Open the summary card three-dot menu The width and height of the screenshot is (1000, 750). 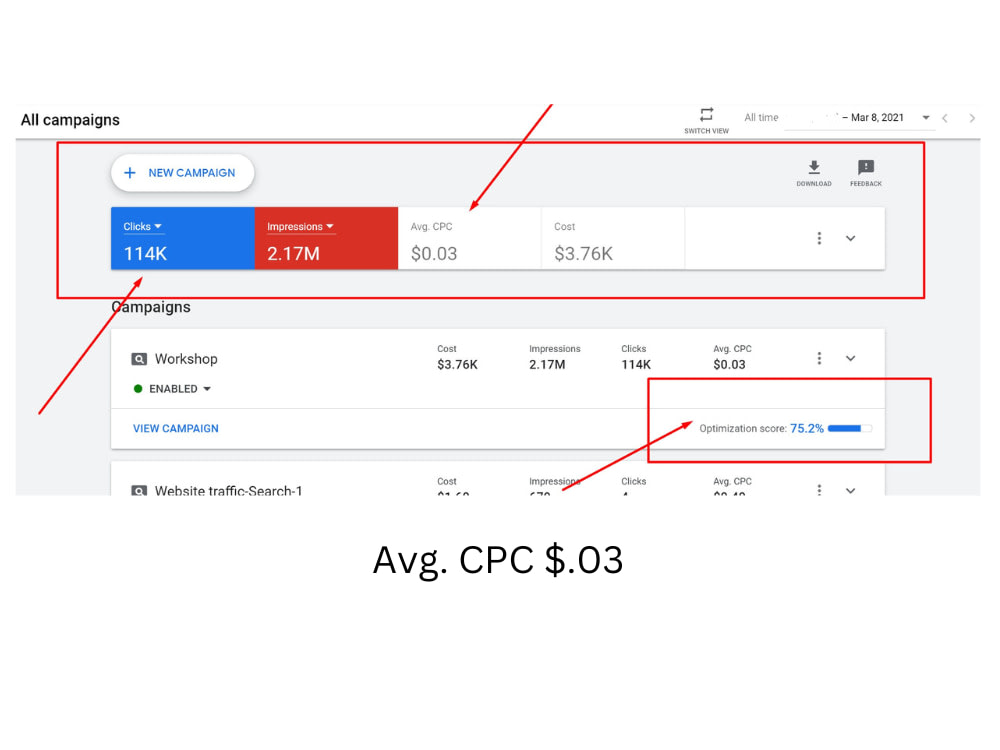[x=819, y=239]
